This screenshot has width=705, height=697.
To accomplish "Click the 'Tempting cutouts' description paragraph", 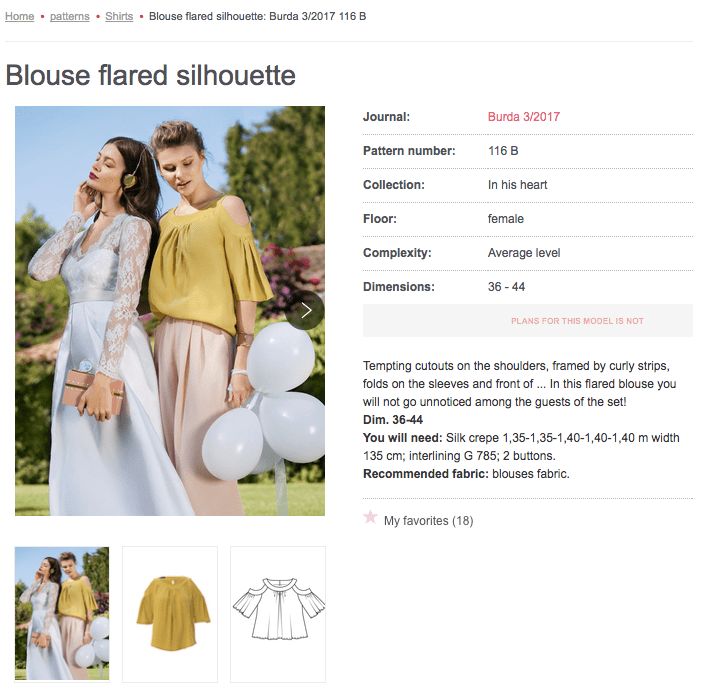I will click(x=520, y=384).
